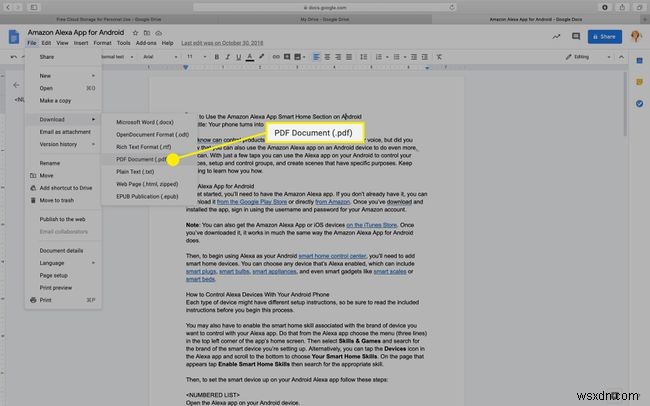Open the Insert menu
The height and width of the screenshot is (406, 650).
click(x=79, y=43)
